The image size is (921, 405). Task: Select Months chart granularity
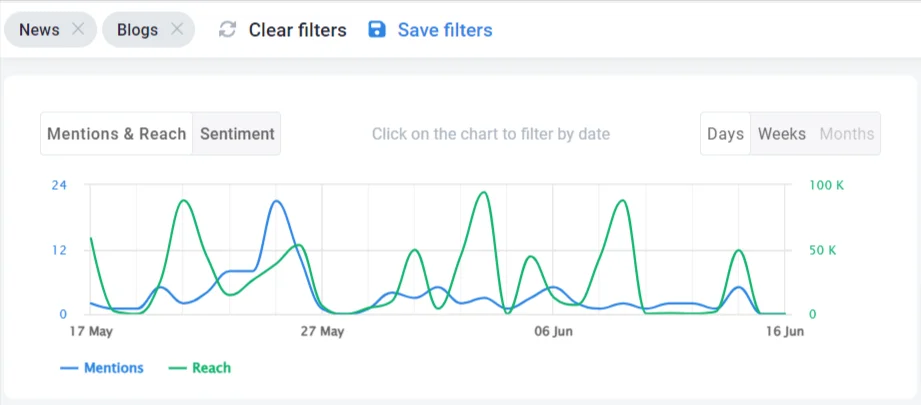click(847, 134)
